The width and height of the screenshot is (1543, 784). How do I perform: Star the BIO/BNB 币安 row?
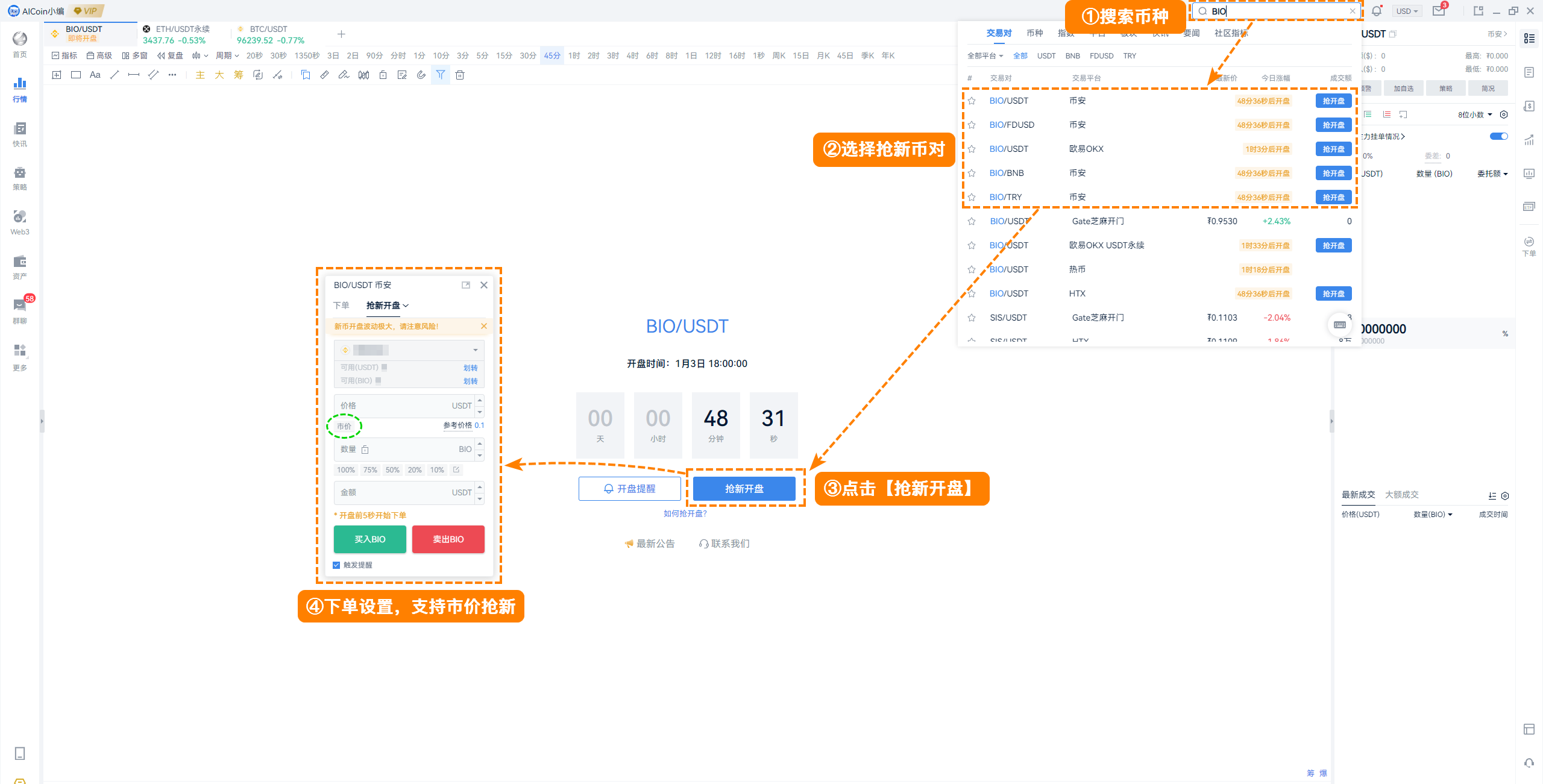pos(972,173)
